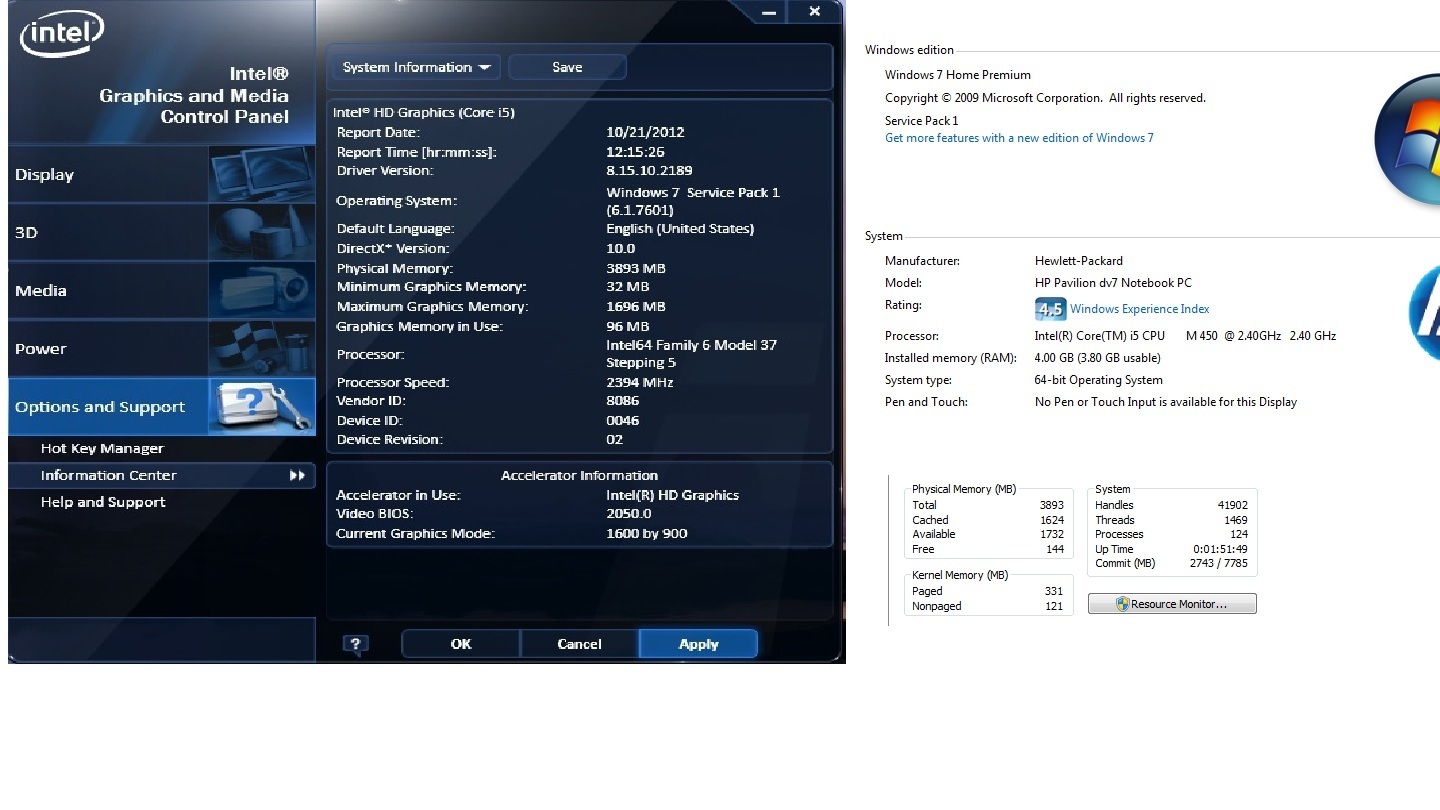Click the Default Language value English (United States)

click(x=680, y=228)
